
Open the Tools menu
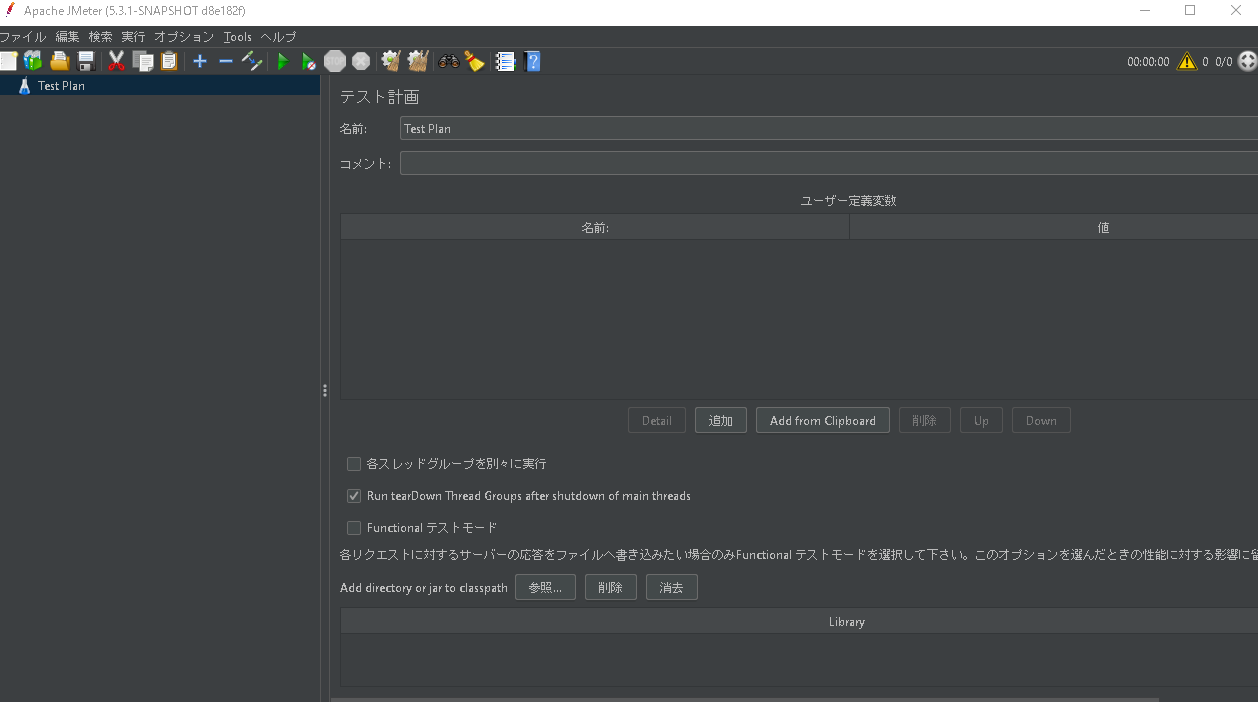tap(238, 37)
